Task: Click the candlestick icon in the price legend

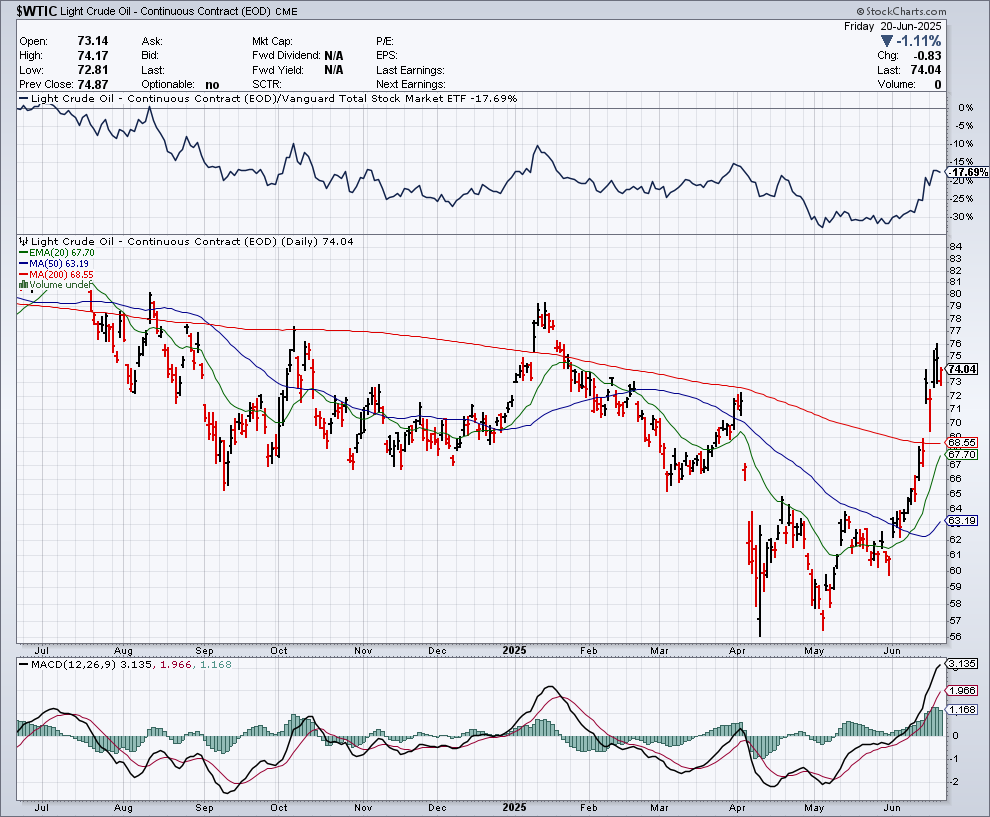Action: click(x=23, y=241)
